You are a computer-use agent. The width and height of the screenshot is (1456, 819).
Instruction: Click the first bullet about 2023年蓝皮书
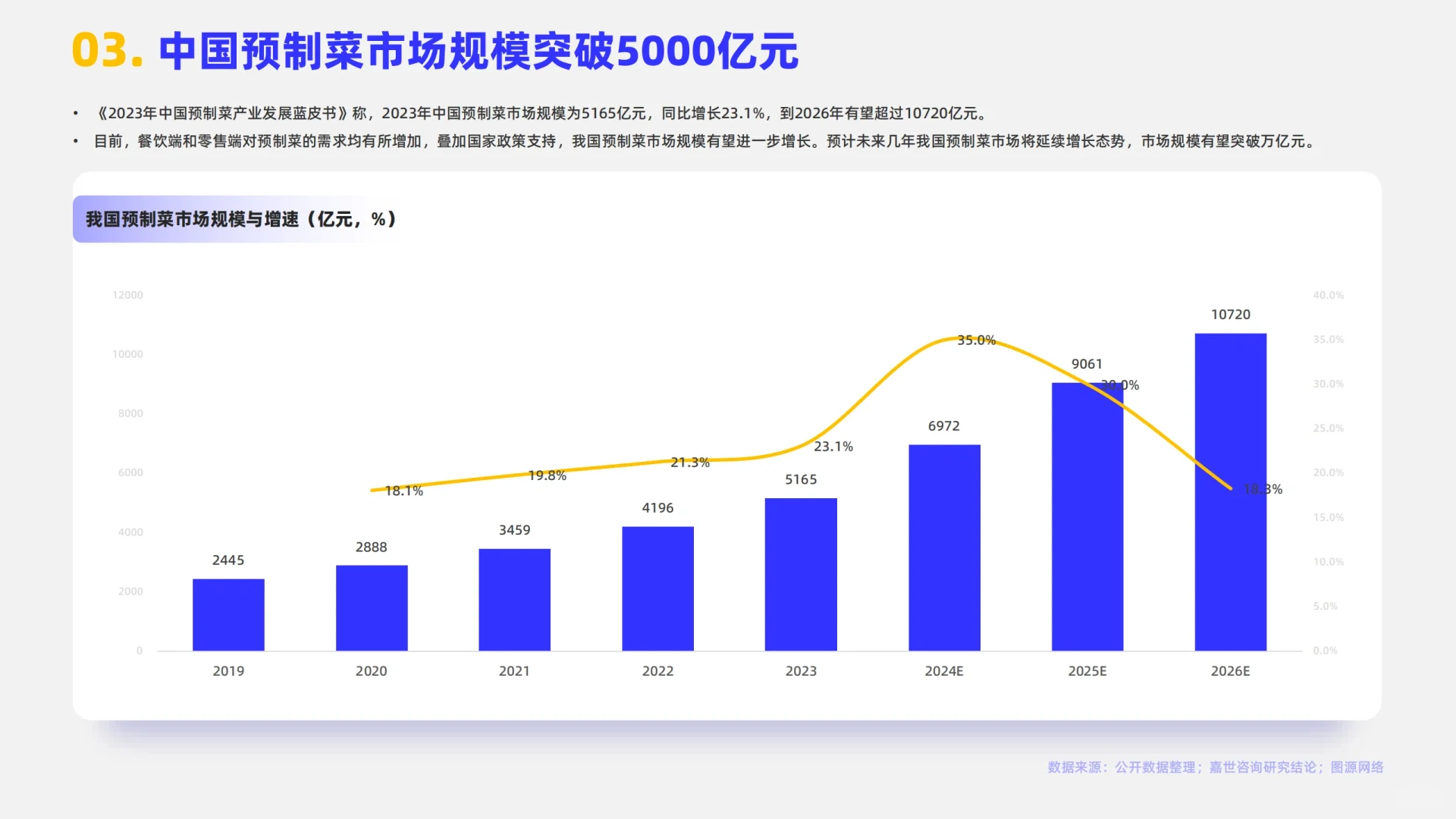pos(541,114)
